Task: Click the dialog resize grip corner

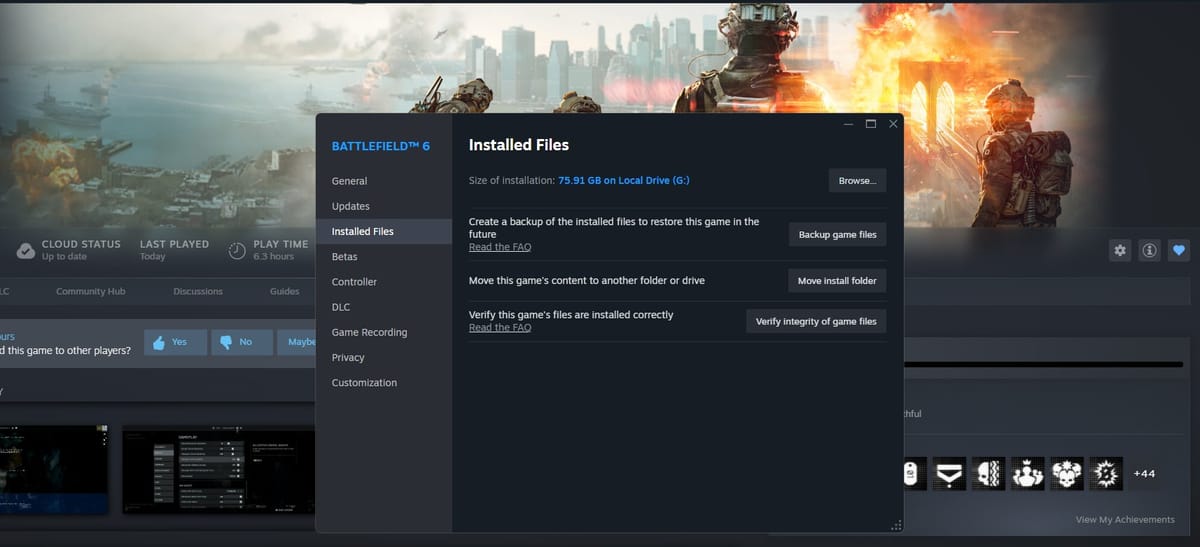Action: click(x=896, y=526)
